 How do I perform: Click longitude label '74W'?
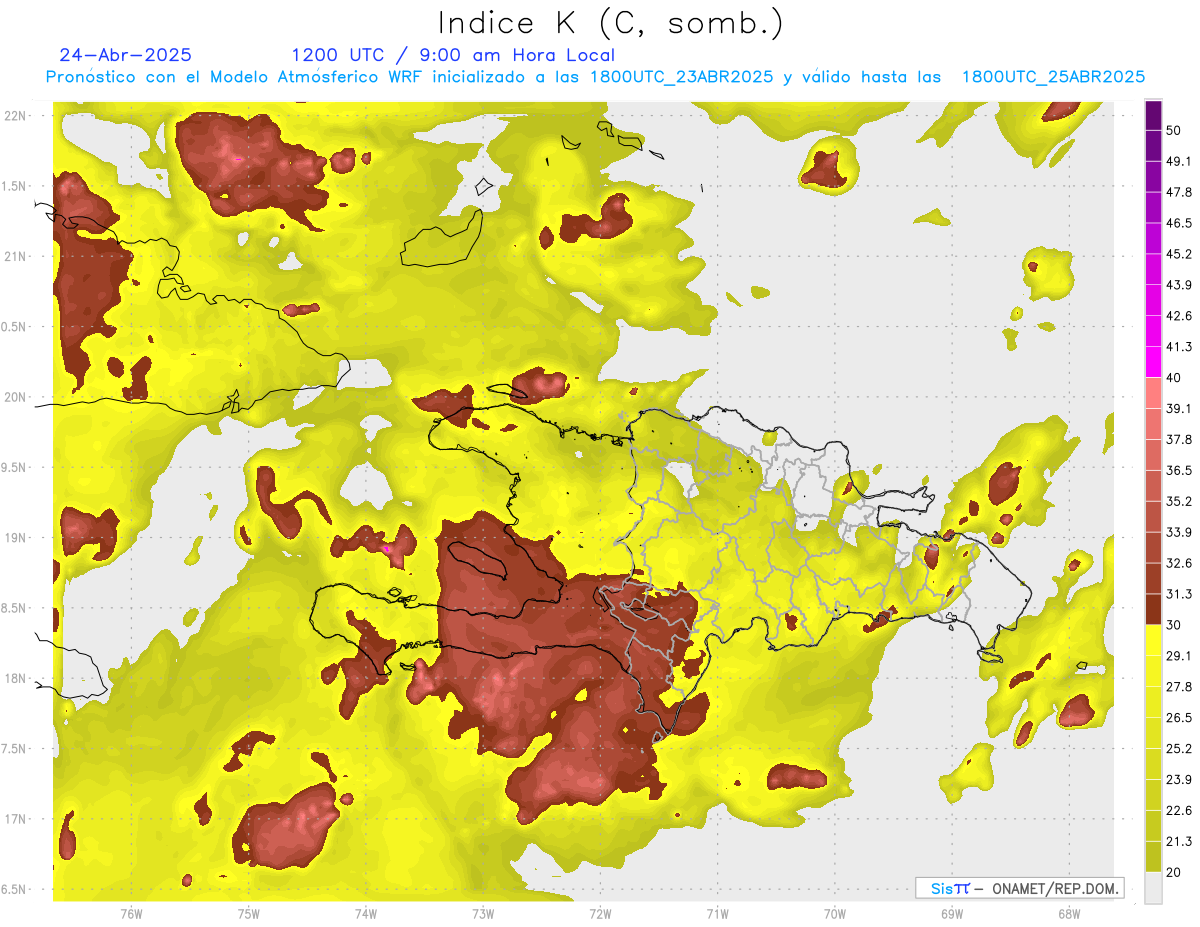(x=365, y=913)
